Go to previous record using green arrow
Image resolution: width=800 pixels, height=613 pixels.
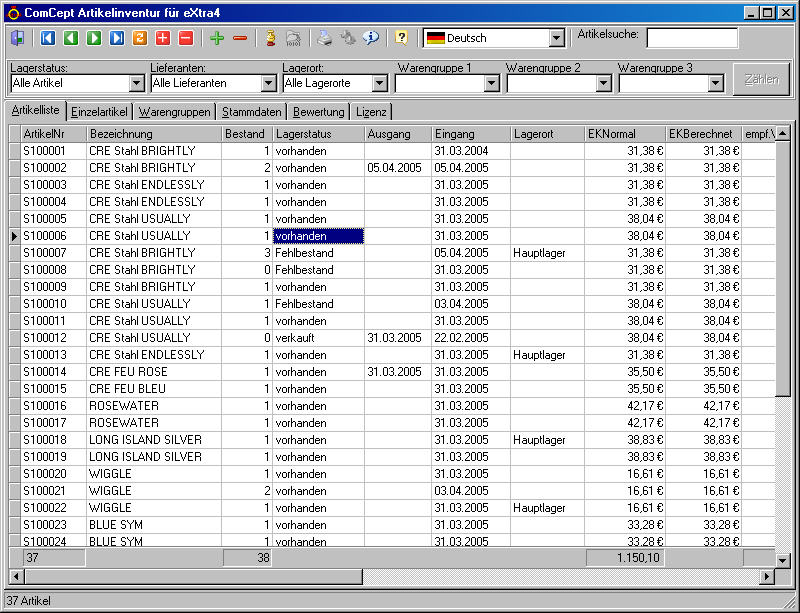(71, 38)
